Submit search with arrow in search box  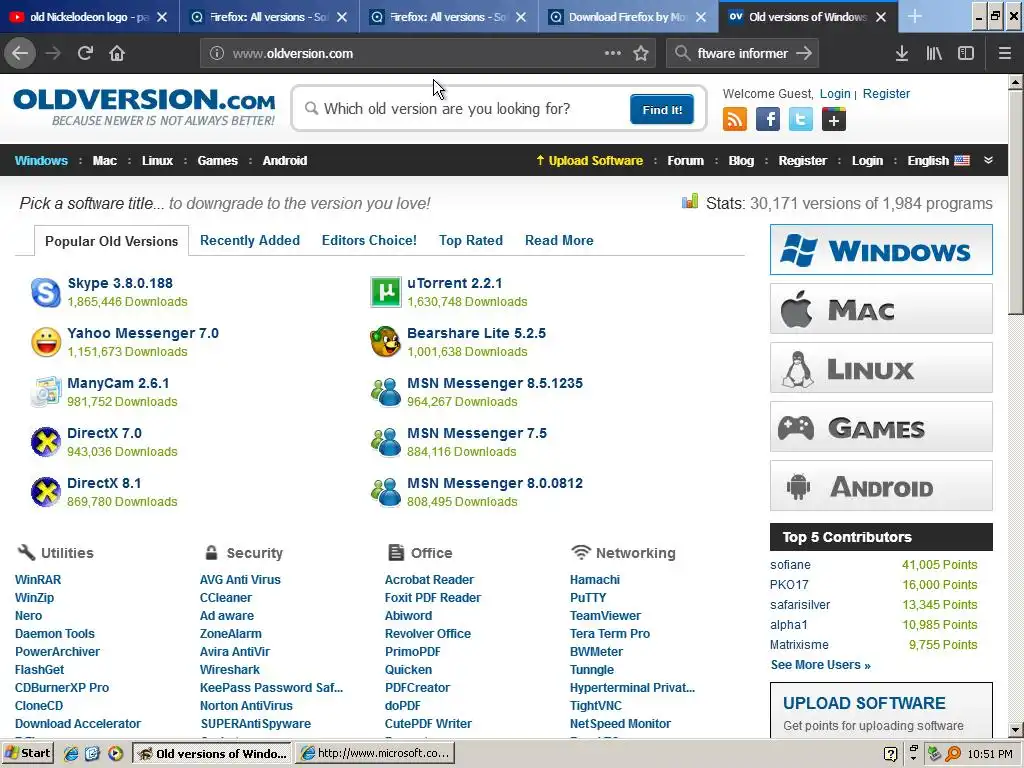tap(804, 54)
